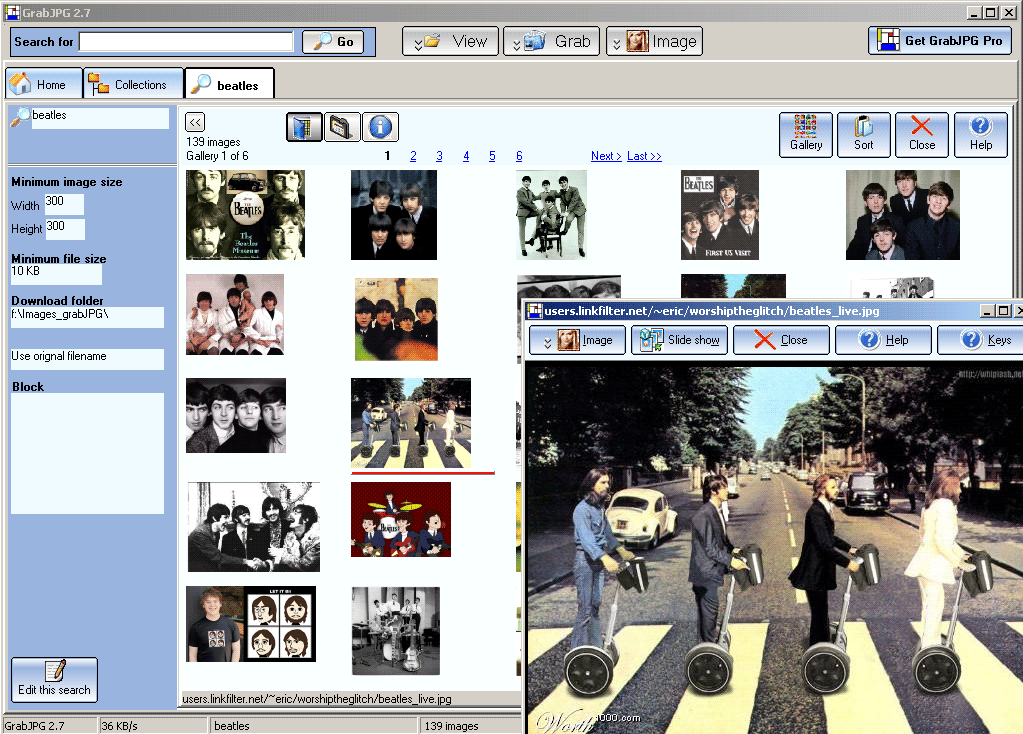Toggle the thumbnail gallery view icon
Image resolution: width=1023 pixels, height=734 pixels.
[x=304, y=127]
